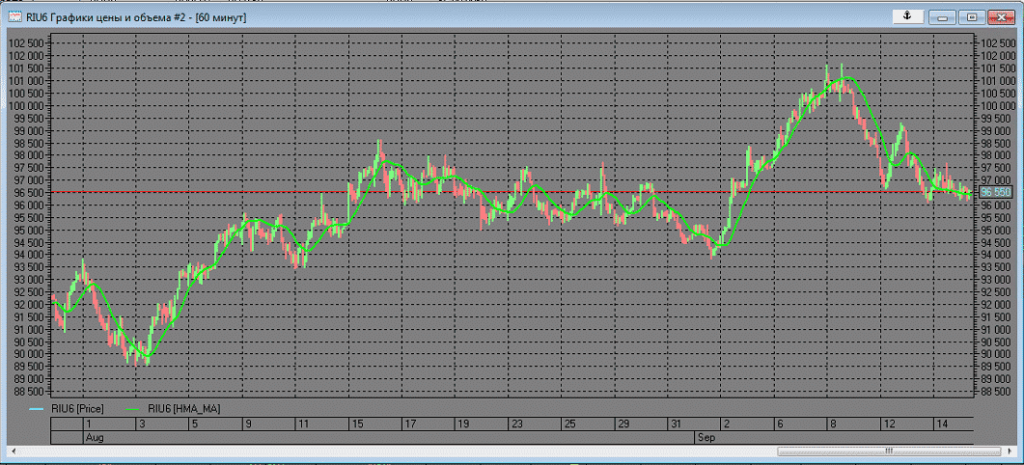The width and height of the screenshot is (1024, 465).
Task: Minimize the RIU6 chart window
Action: (x=942, y=17)
